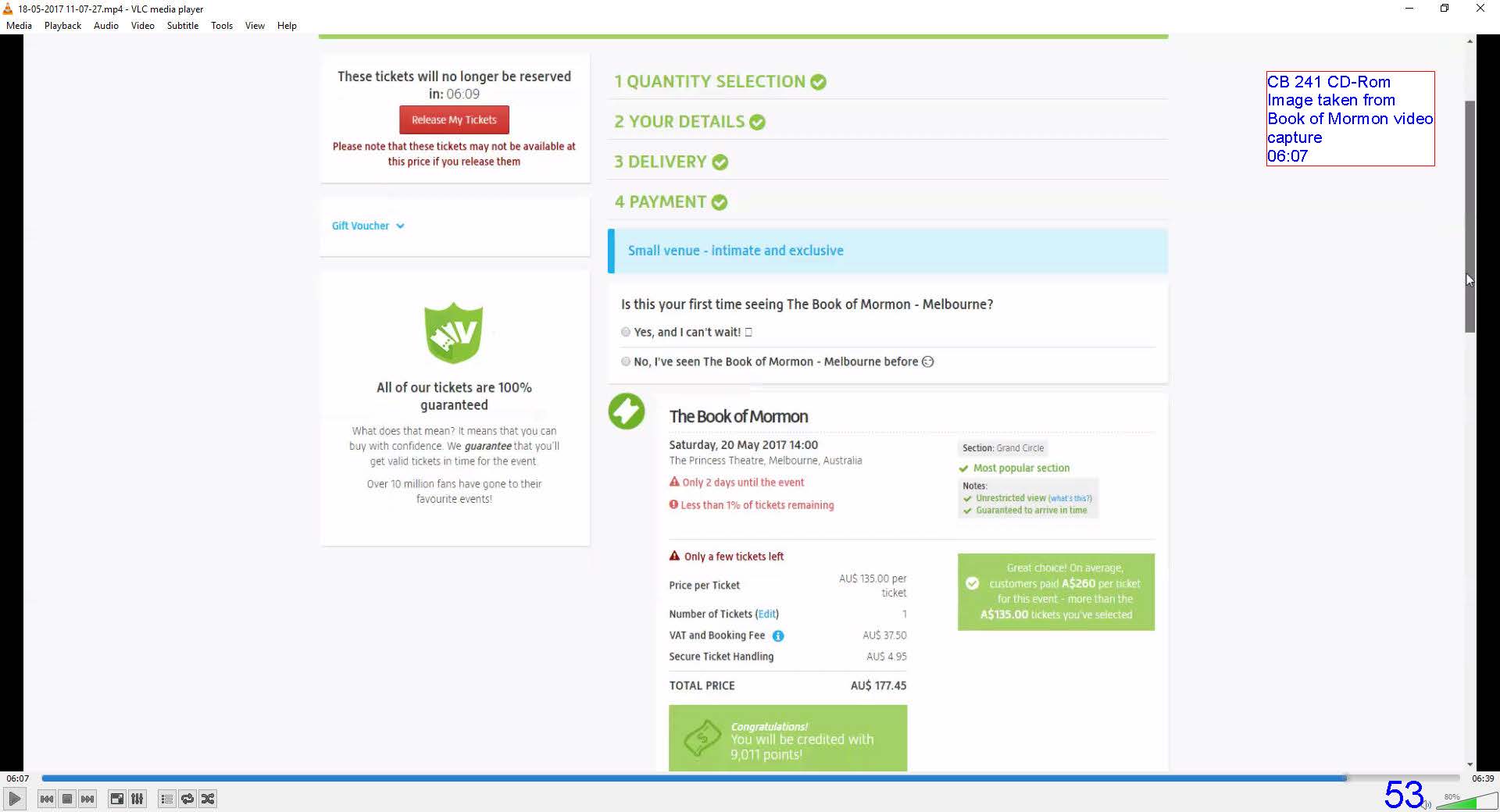Click the green check next to Payment
1500x812 pixels.
coord(720,202)
